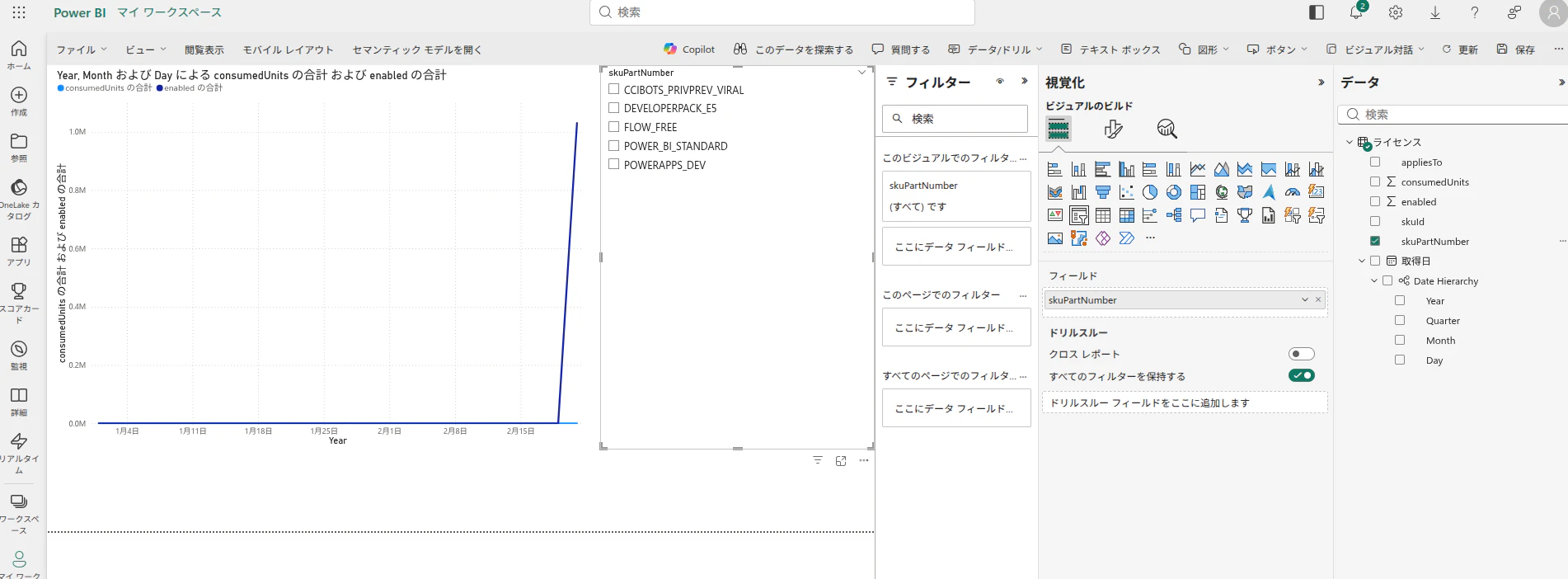Click このデータを探索する
1568x579 pixels.
(794, 49)
